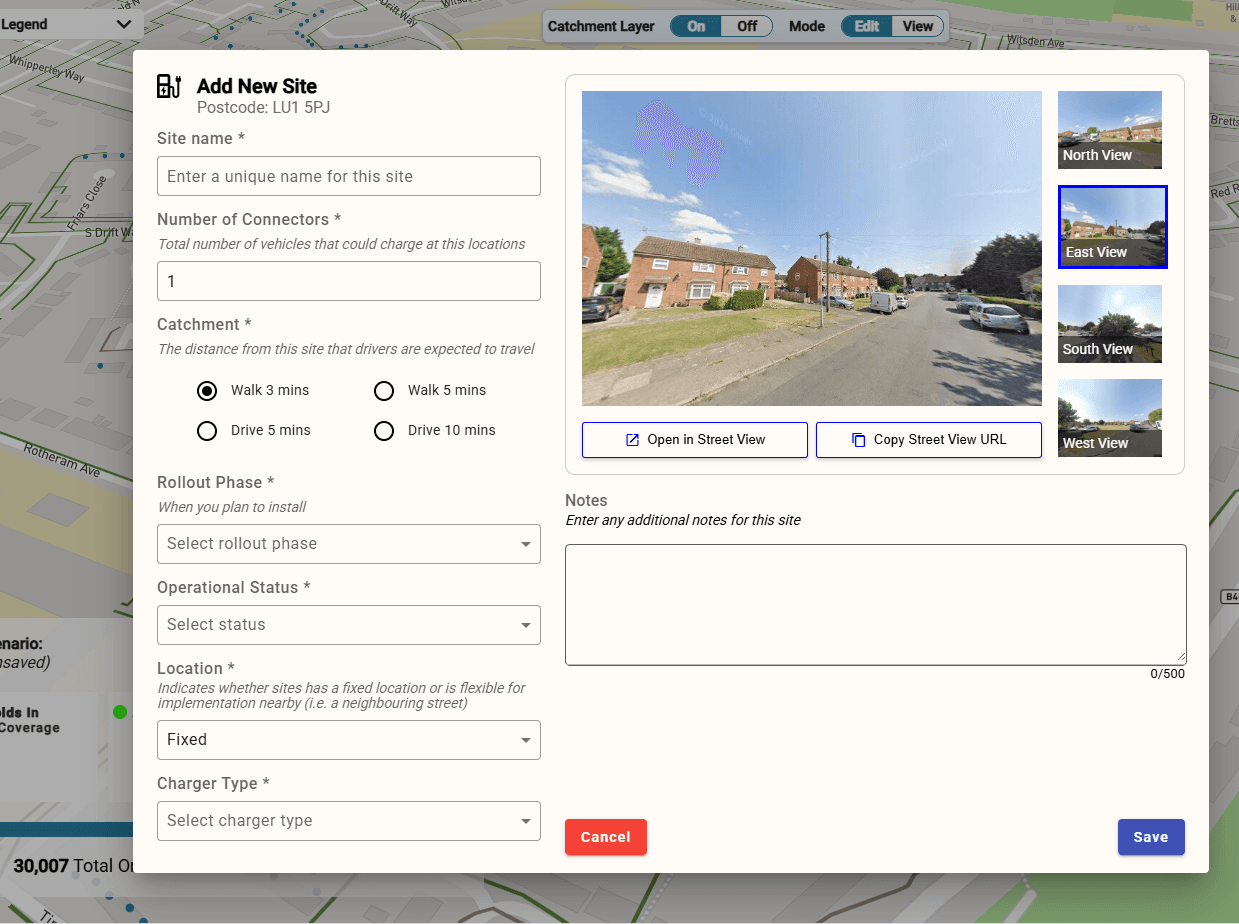Expand the Operational Status dropdown
The width and height of the screenshot is (1239, 924).
[x=348, y=625]
